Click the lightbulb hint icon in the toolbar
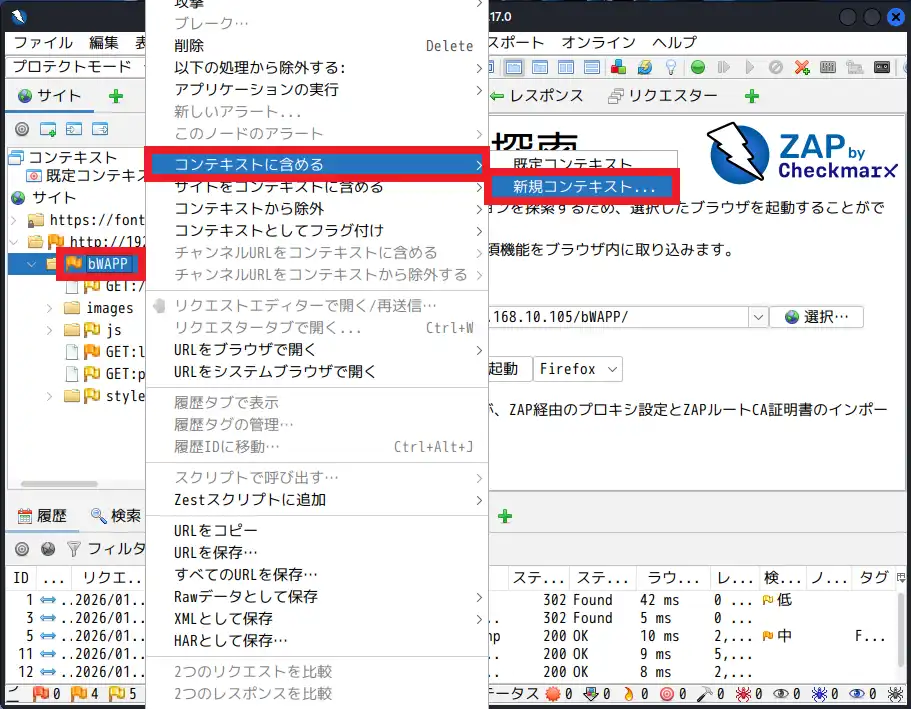 tap(671, 66)
